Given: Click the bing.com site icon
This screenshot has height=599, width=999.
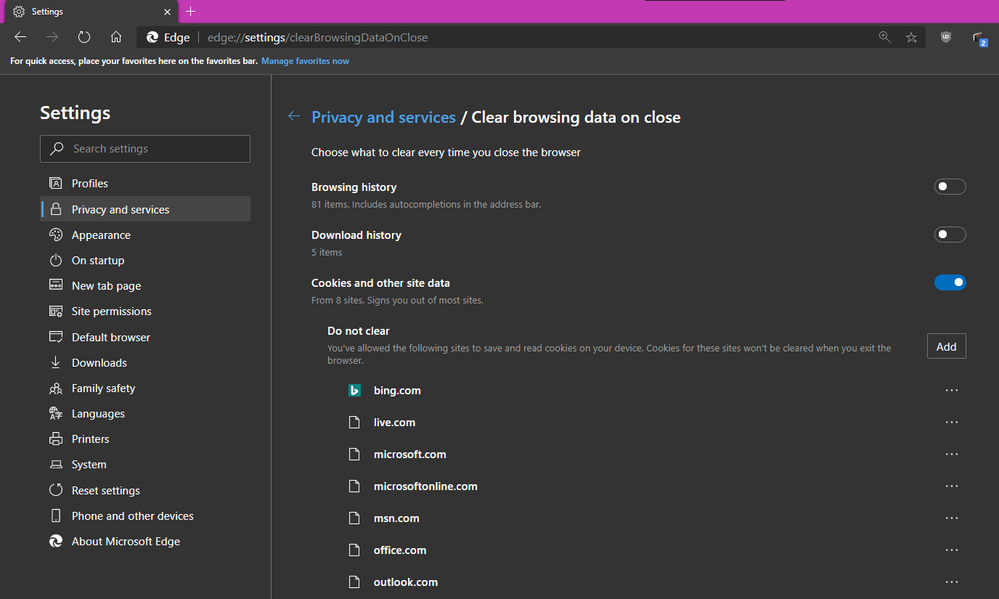Looking at the screenshot, I should point(355,390).
